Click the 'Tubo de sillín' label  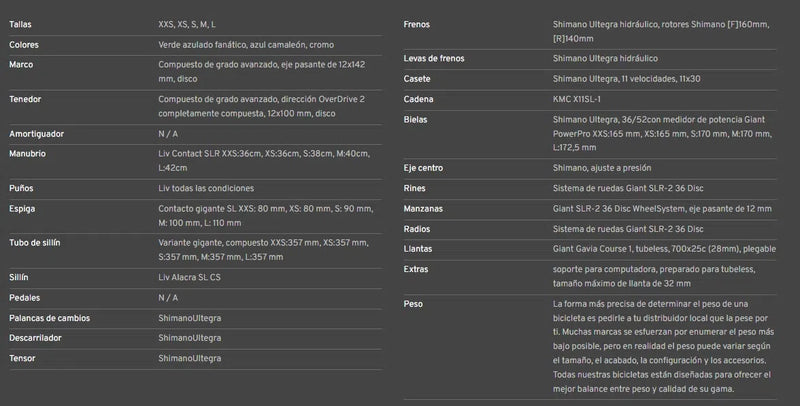click(35, 243)
